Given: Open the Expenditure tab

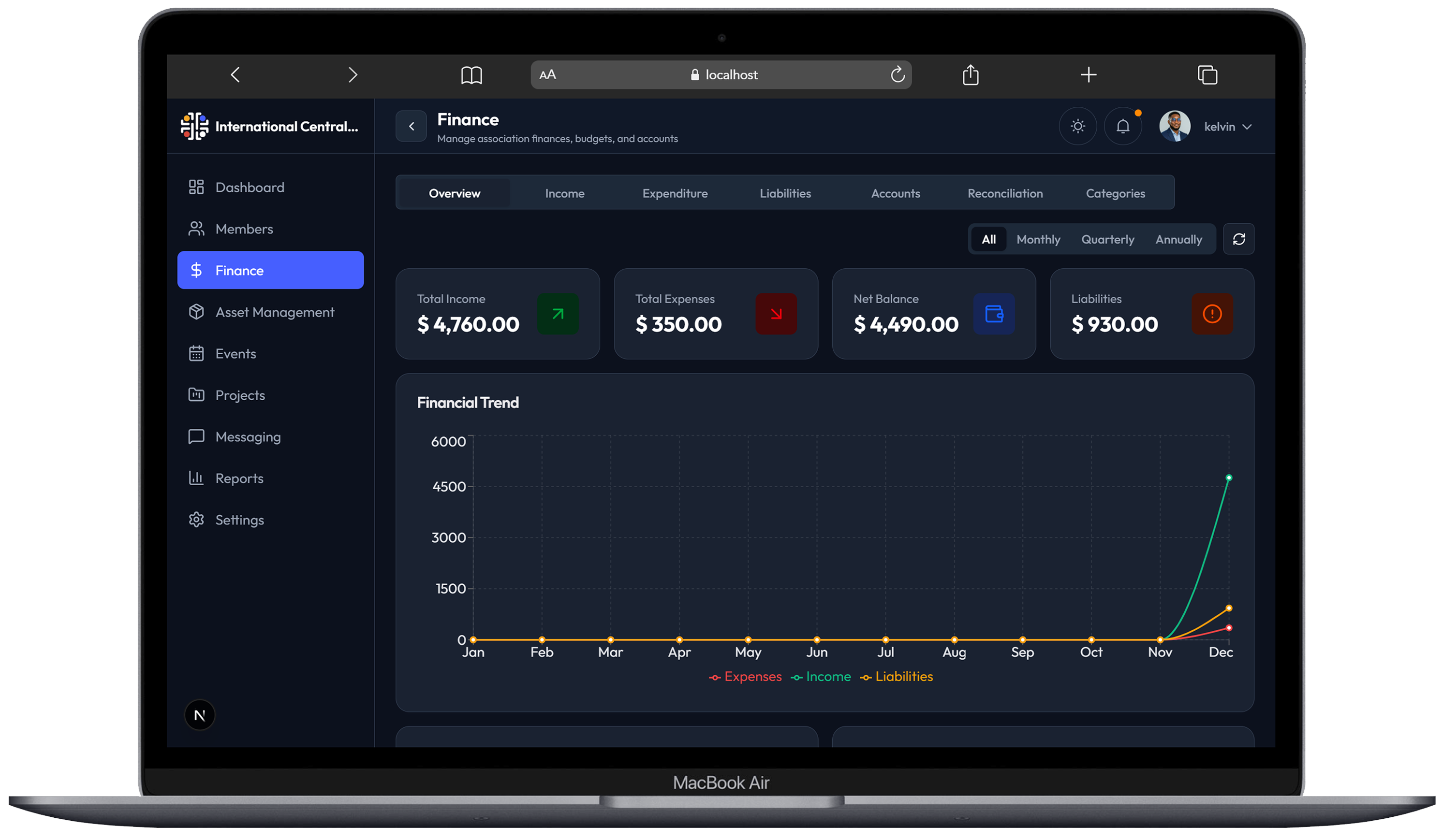Looking at the screenshot, I should coord(675,193).
